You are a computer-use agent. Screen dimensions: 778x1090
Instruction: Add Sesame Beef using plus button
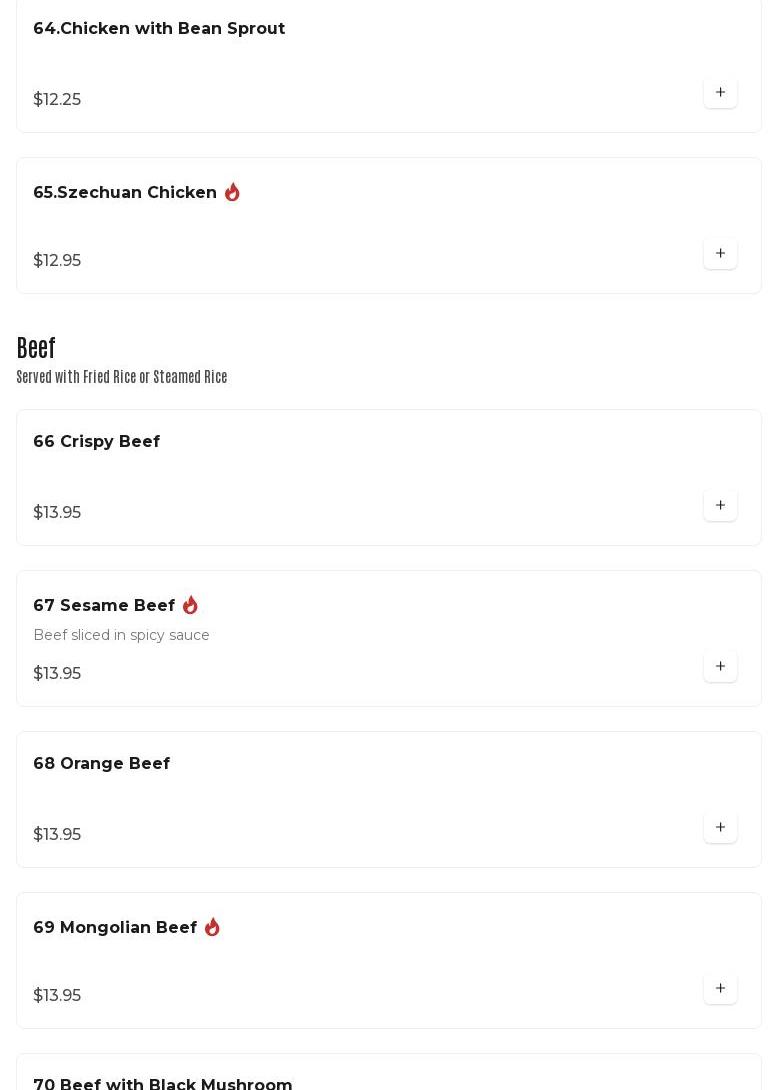point(720,666)
